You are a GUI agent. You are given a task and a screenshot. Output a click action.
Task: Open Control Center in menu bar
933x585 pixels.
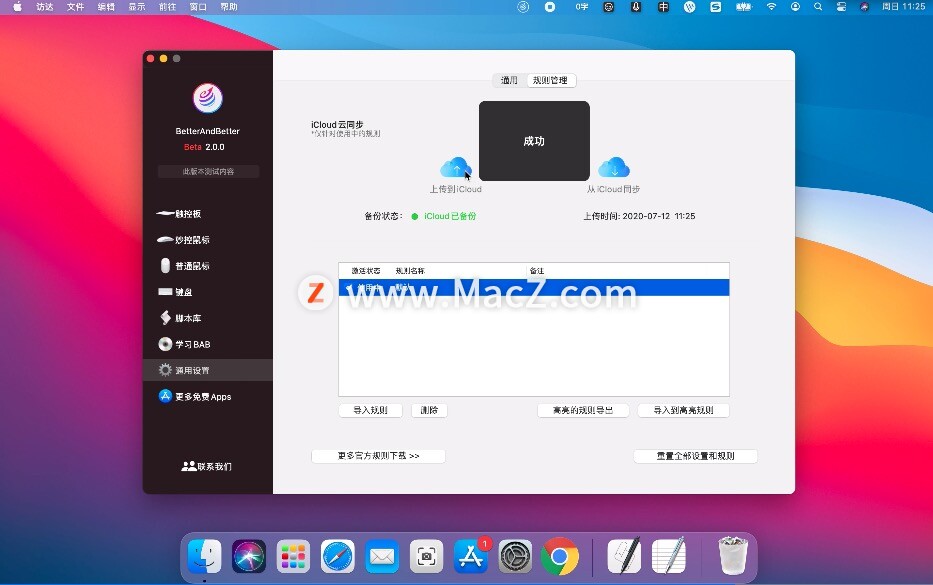coord(841,7)
